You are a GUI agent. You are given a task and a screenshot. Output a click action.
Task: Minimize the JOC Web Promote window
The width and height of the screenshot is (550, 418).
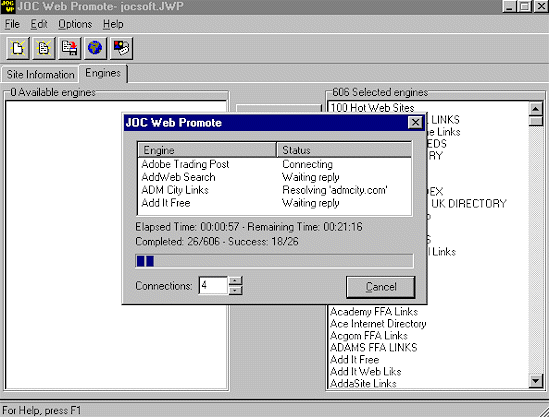509,6
